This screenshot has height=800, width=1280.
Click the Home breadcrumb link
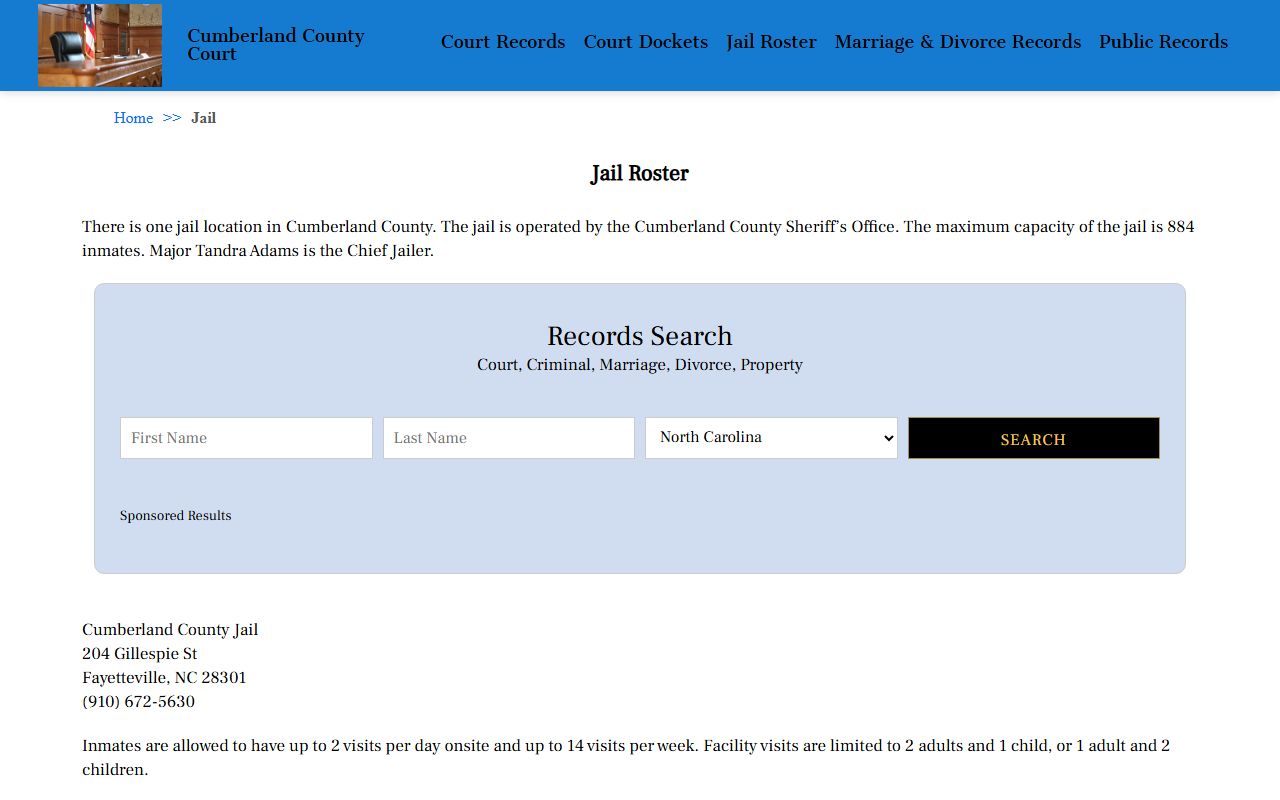tap(133, 118)
